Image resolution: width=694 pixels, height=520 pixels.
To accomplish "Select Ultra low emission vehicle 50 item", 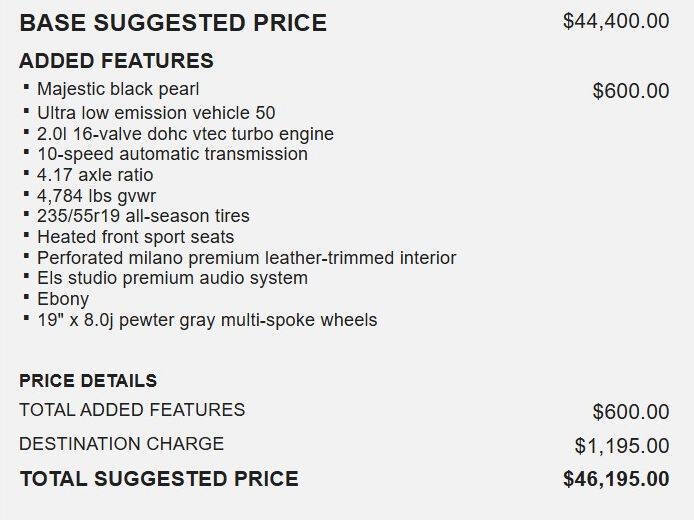I will (156, 113).
